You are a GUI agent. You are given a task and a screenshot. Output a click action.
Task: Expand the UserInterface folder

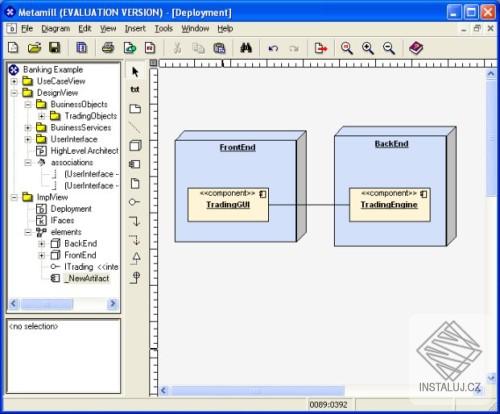[x=28, y=139]
